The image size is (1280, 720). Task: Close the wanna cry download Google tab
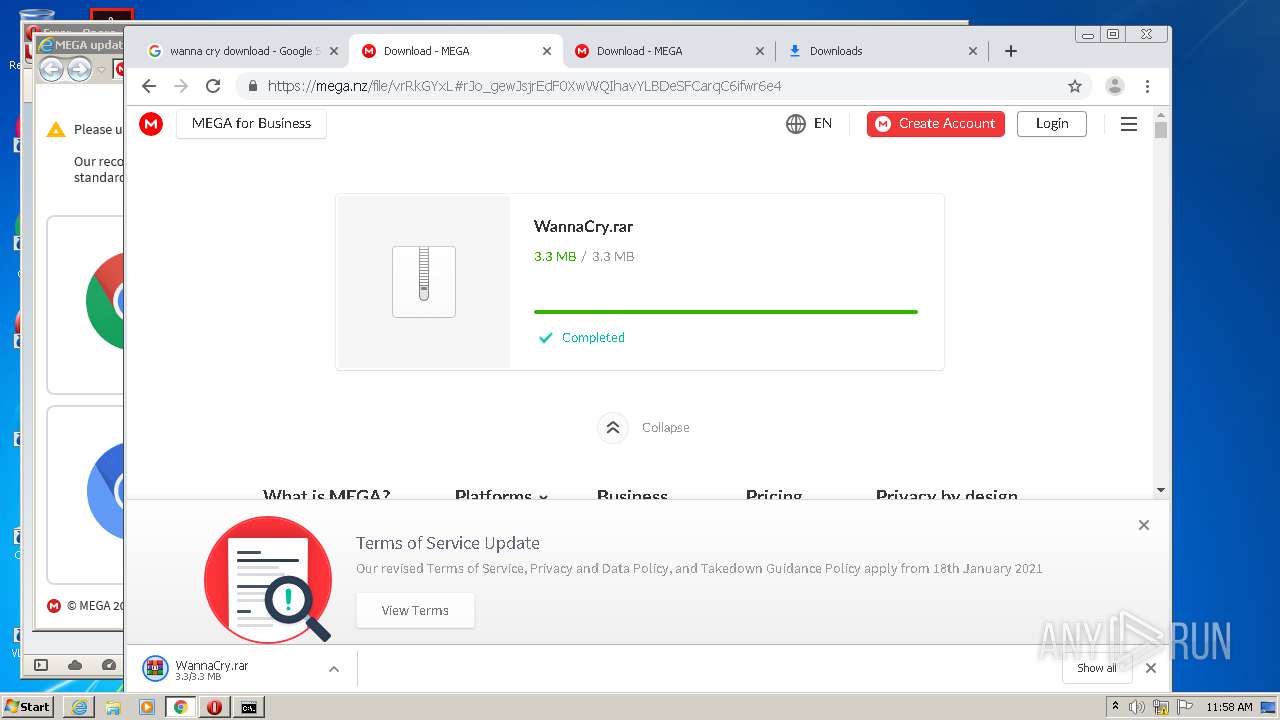334,51
